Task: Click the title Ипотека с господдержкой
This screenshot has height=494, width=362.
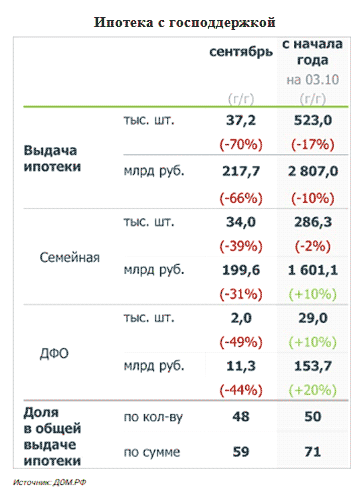Action: 184,22
